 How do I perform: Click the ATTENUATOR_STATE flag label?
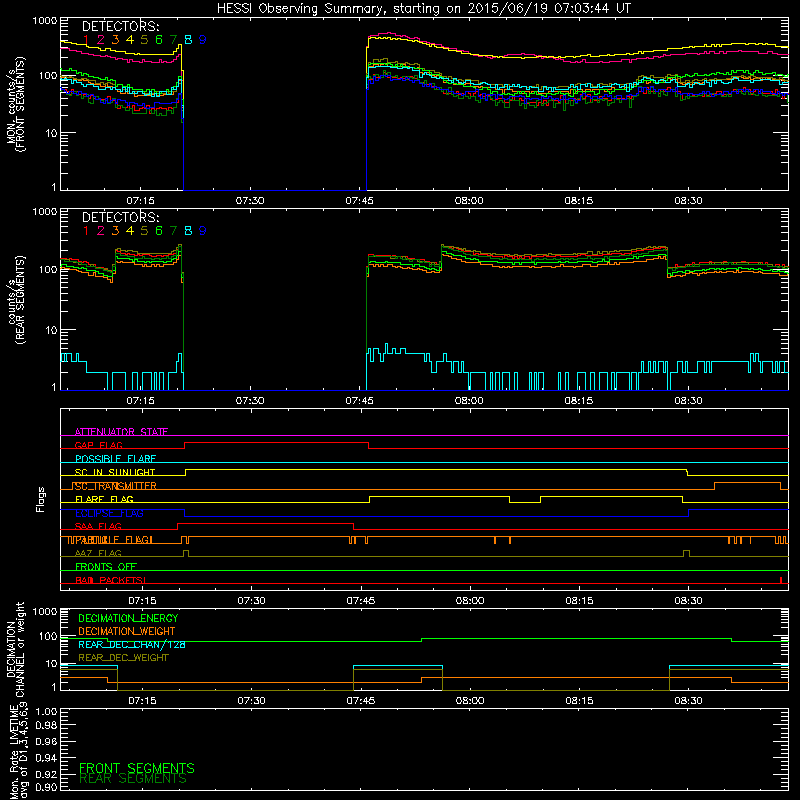coord(121,432)
